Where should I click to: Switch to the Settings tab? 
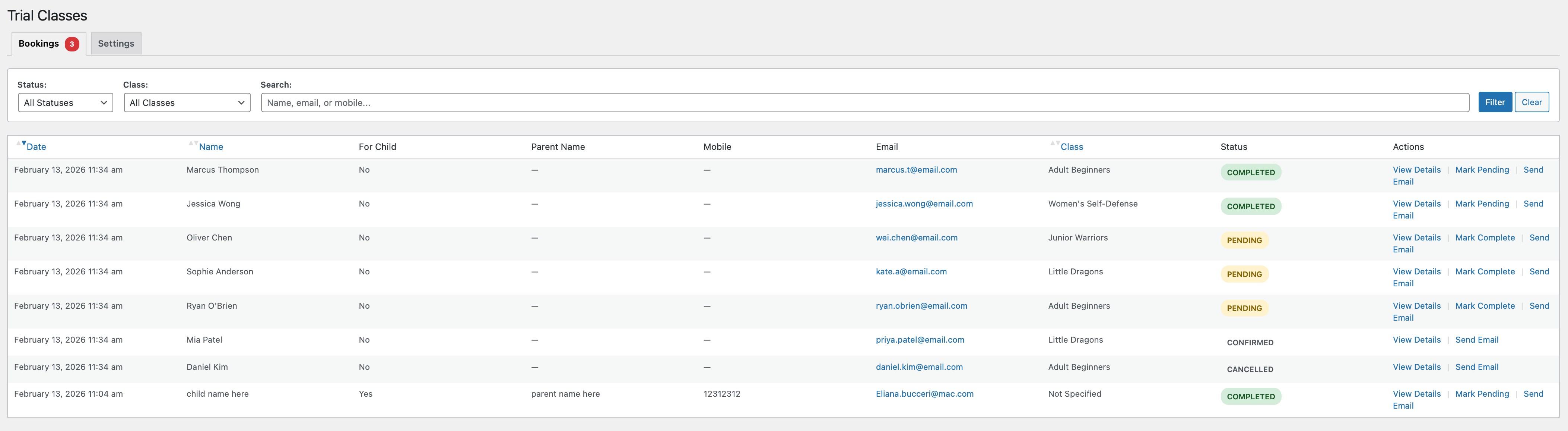[x=116, y=43]
